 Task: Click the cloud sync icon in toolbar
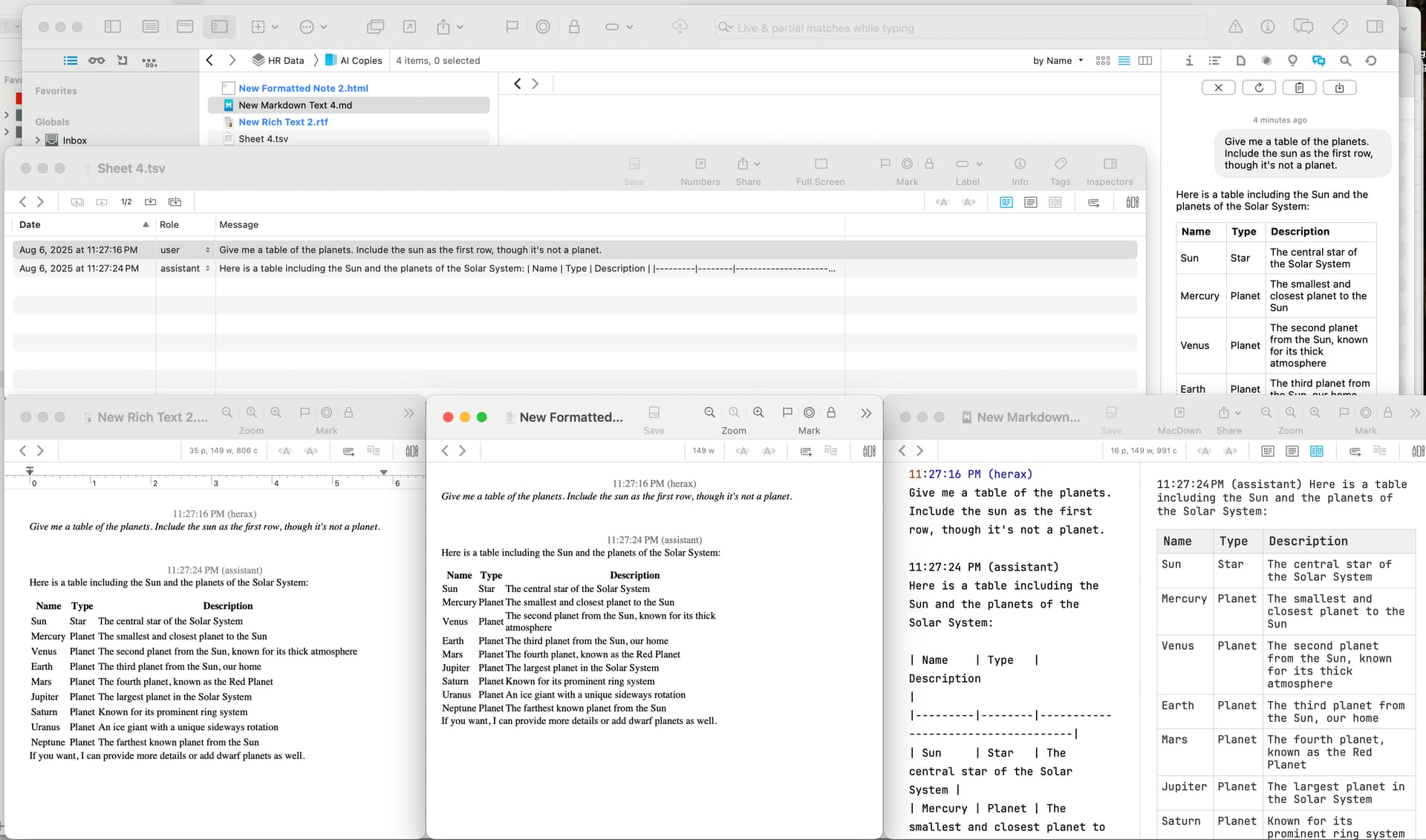tap(680, 27)
